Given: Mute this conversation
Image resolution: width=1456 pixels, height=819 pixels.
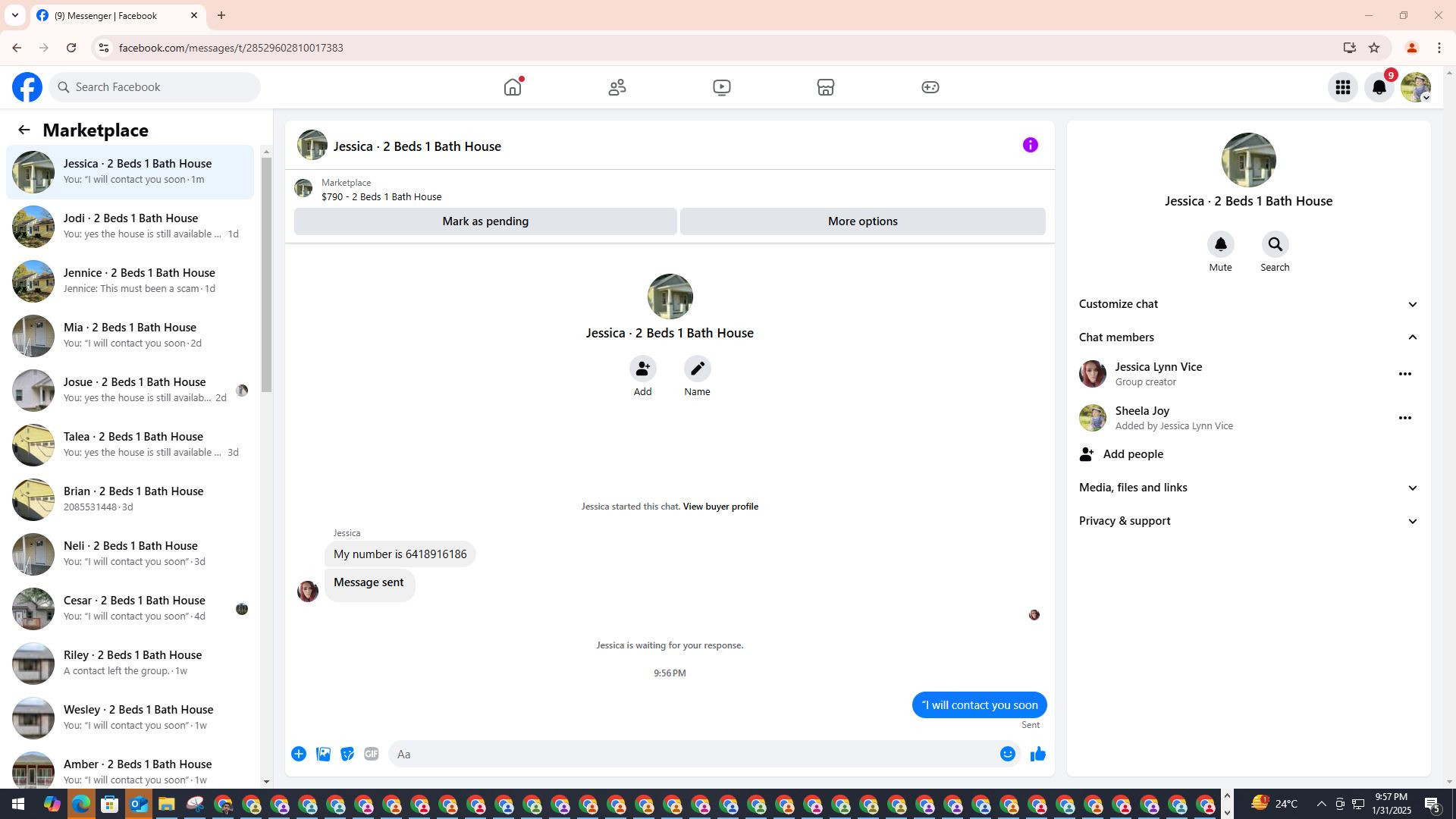Looking at the screenshot, I should (1220, 244).
